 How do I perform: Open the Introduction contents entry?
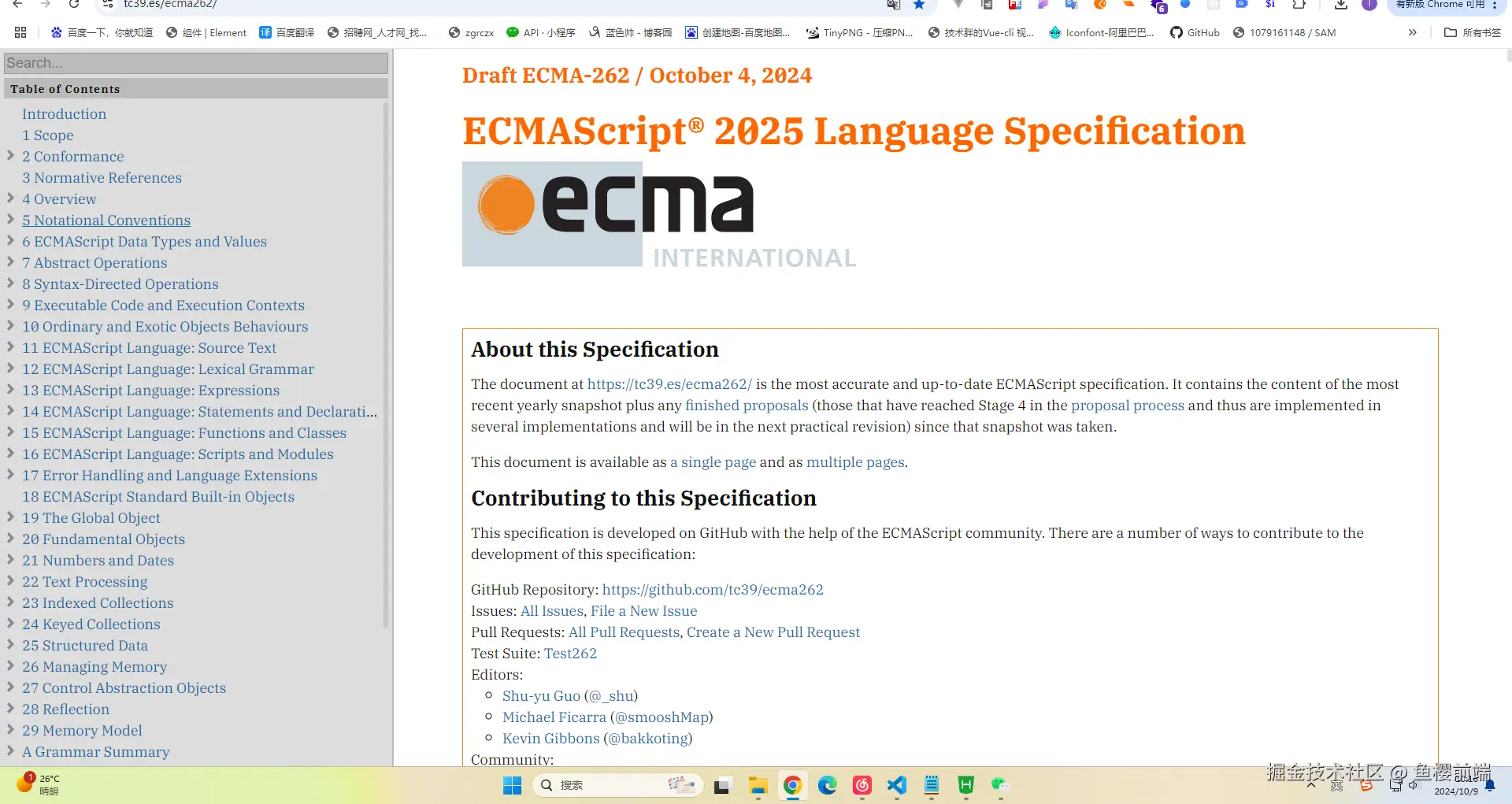[x=64, y=114]
